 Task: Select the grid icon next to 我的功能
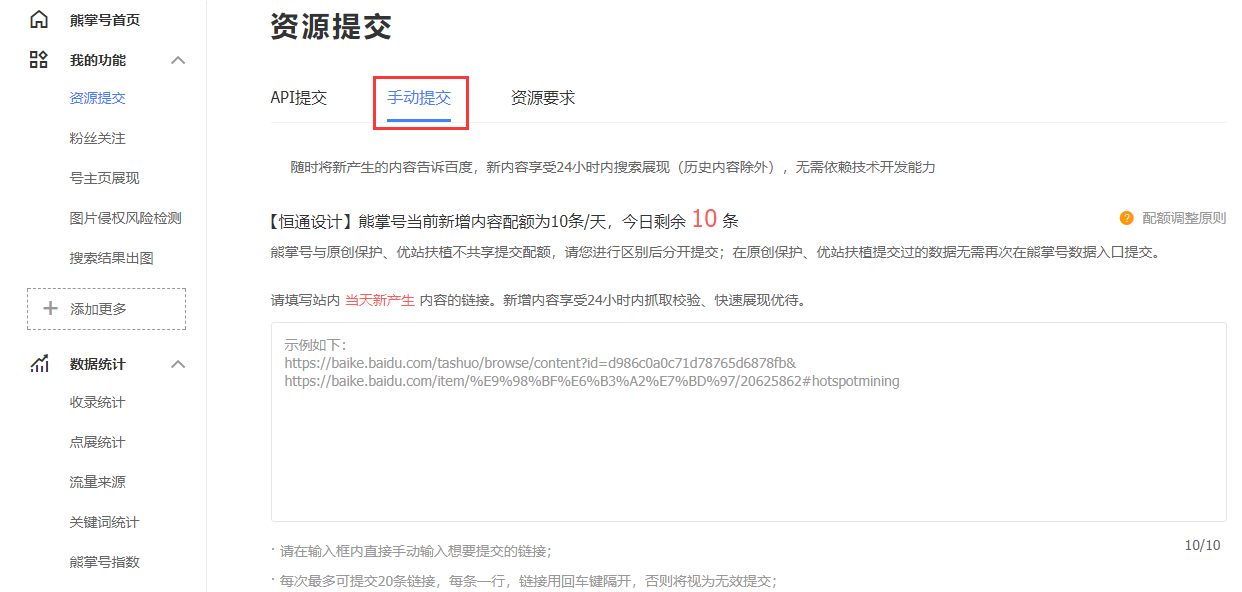tap(38, 60)
